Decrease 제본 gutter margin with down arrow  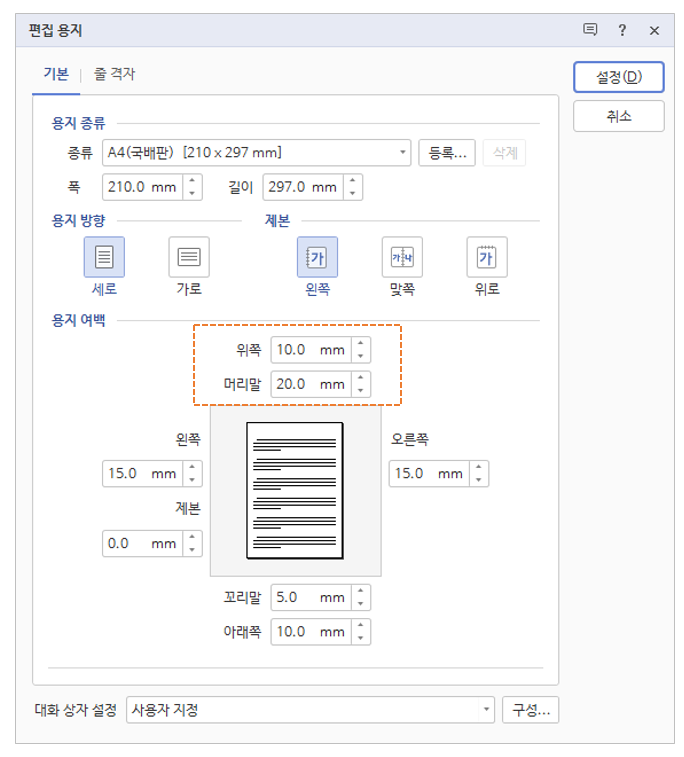(x=192, y=550)
